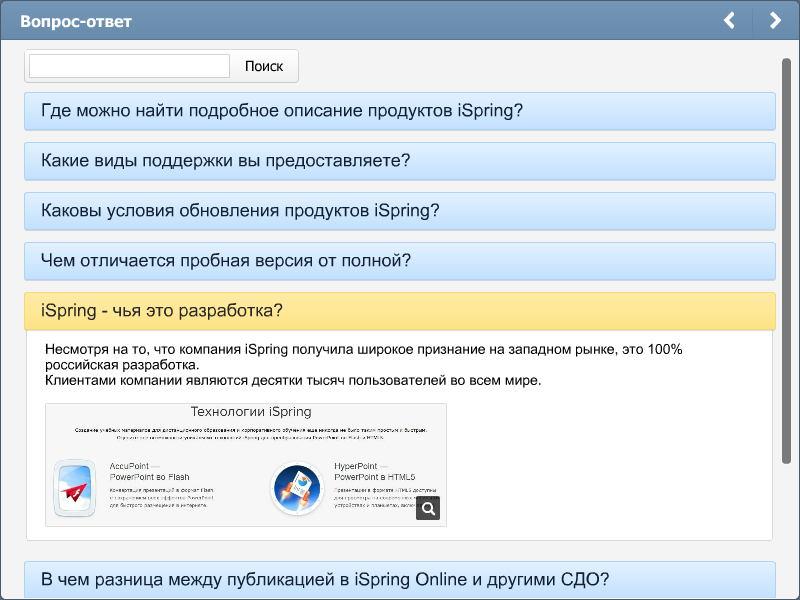800x600 pixels.
Task: Expand question about iSpring Online и другими СДО
Action: (400, 580)
